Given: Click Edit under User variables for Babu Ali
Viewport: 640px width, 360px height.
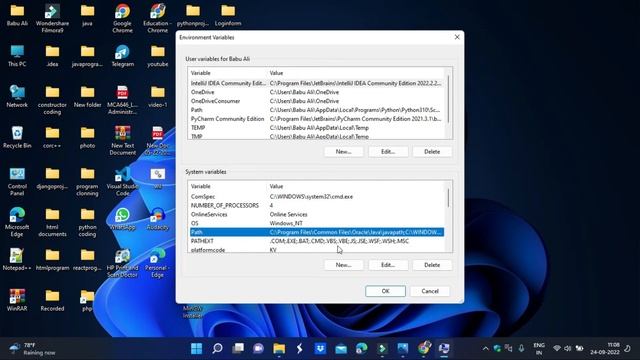Looking at the screenshot, I should [x=388, y=151].
